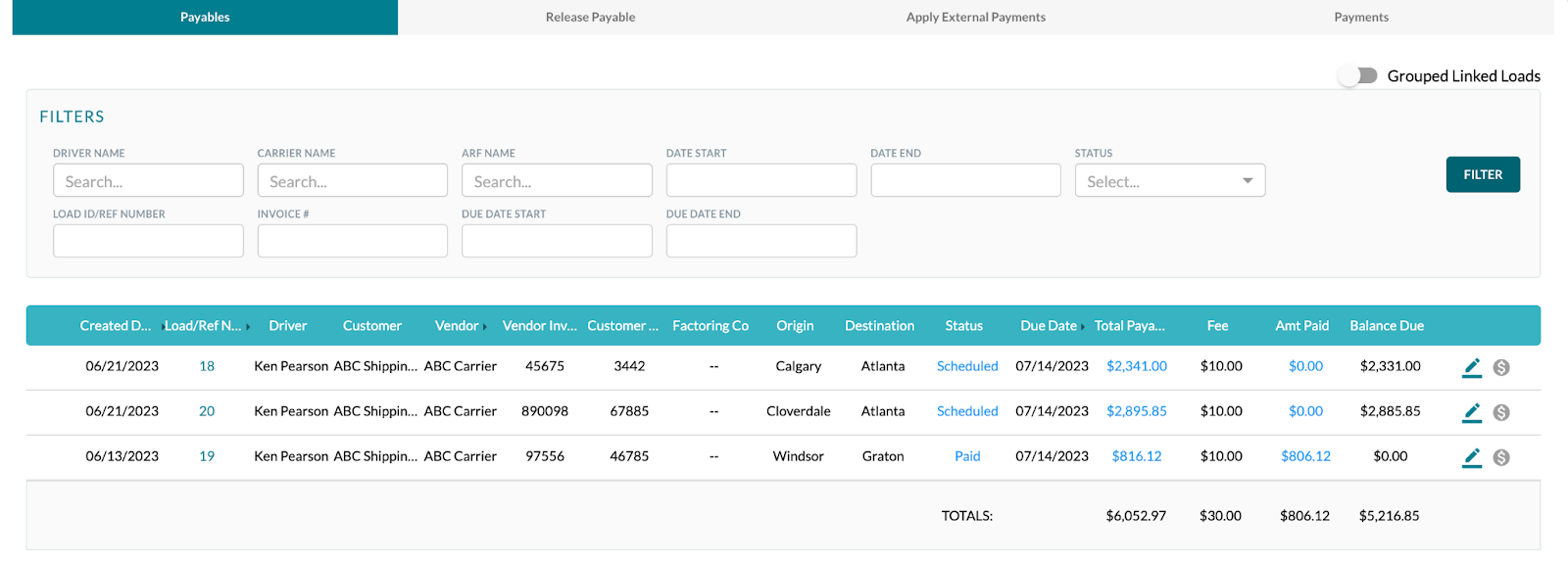The width and height of the screenshot is (1568, 565).
Task: Click the Due Date End field
Action: coord(761,241)
